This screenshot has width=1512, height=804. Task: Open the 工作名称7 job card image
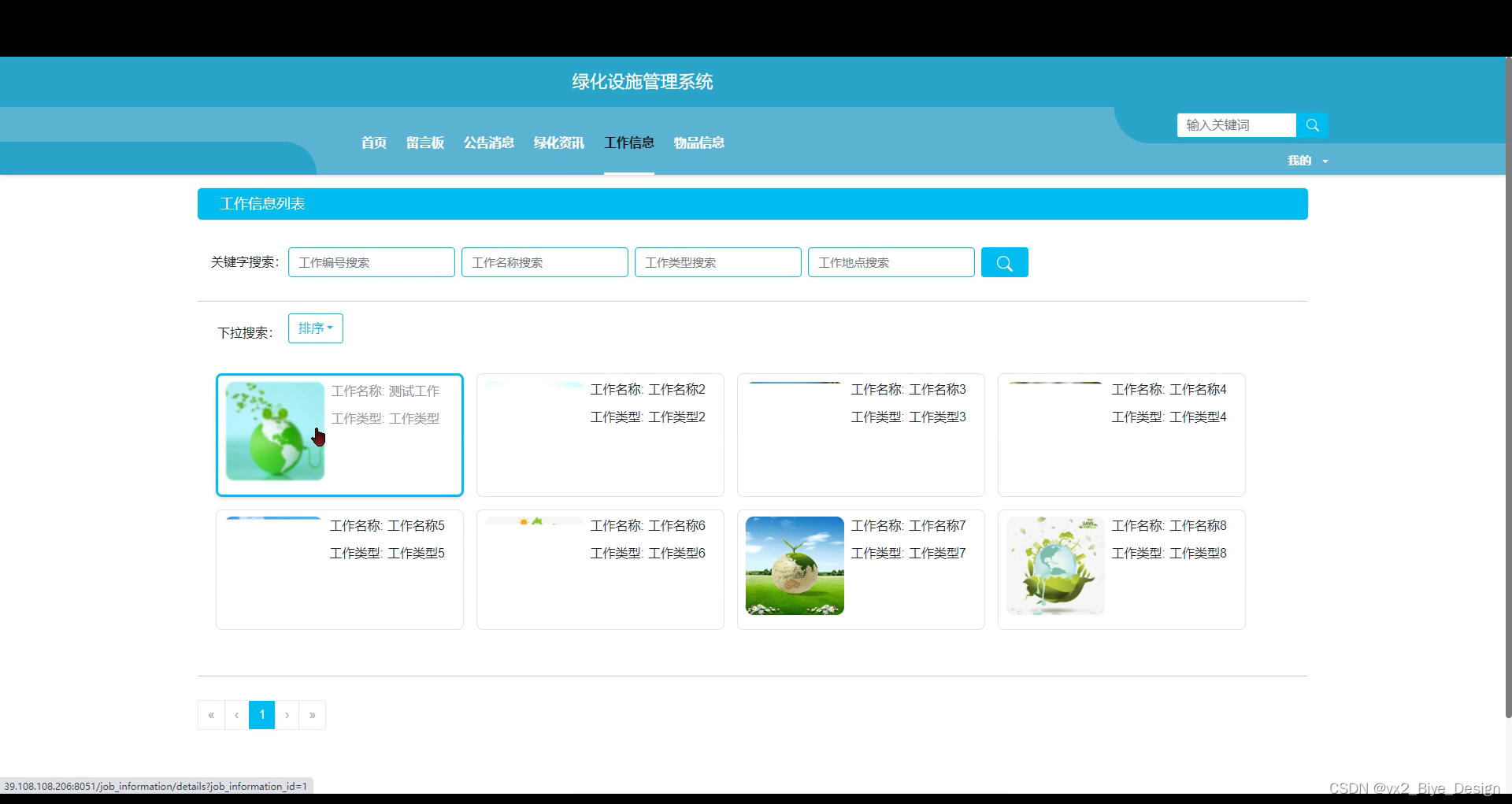(x=794, y=565)
